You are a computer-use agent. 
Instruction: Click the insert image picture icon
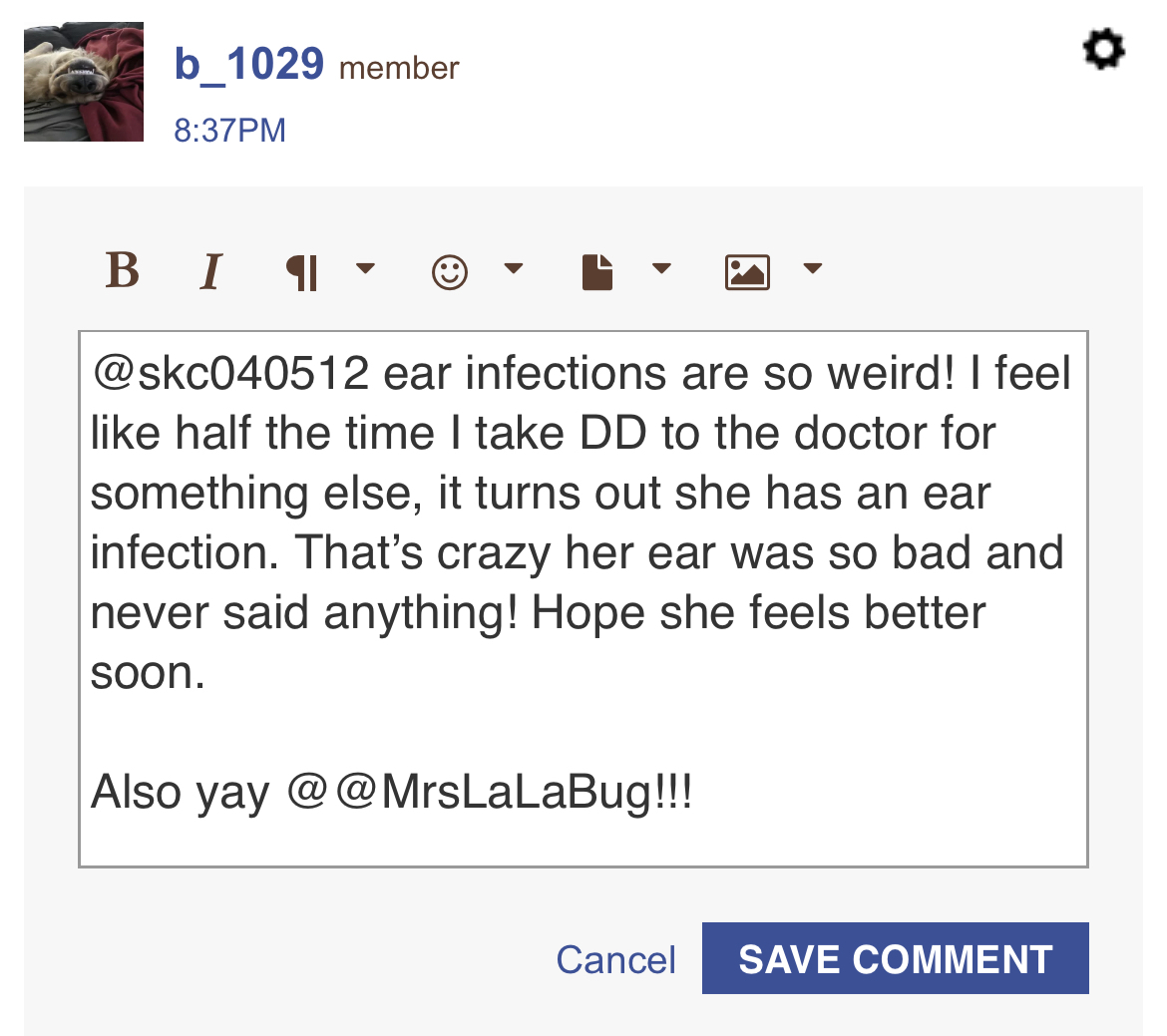pos(747,272)
